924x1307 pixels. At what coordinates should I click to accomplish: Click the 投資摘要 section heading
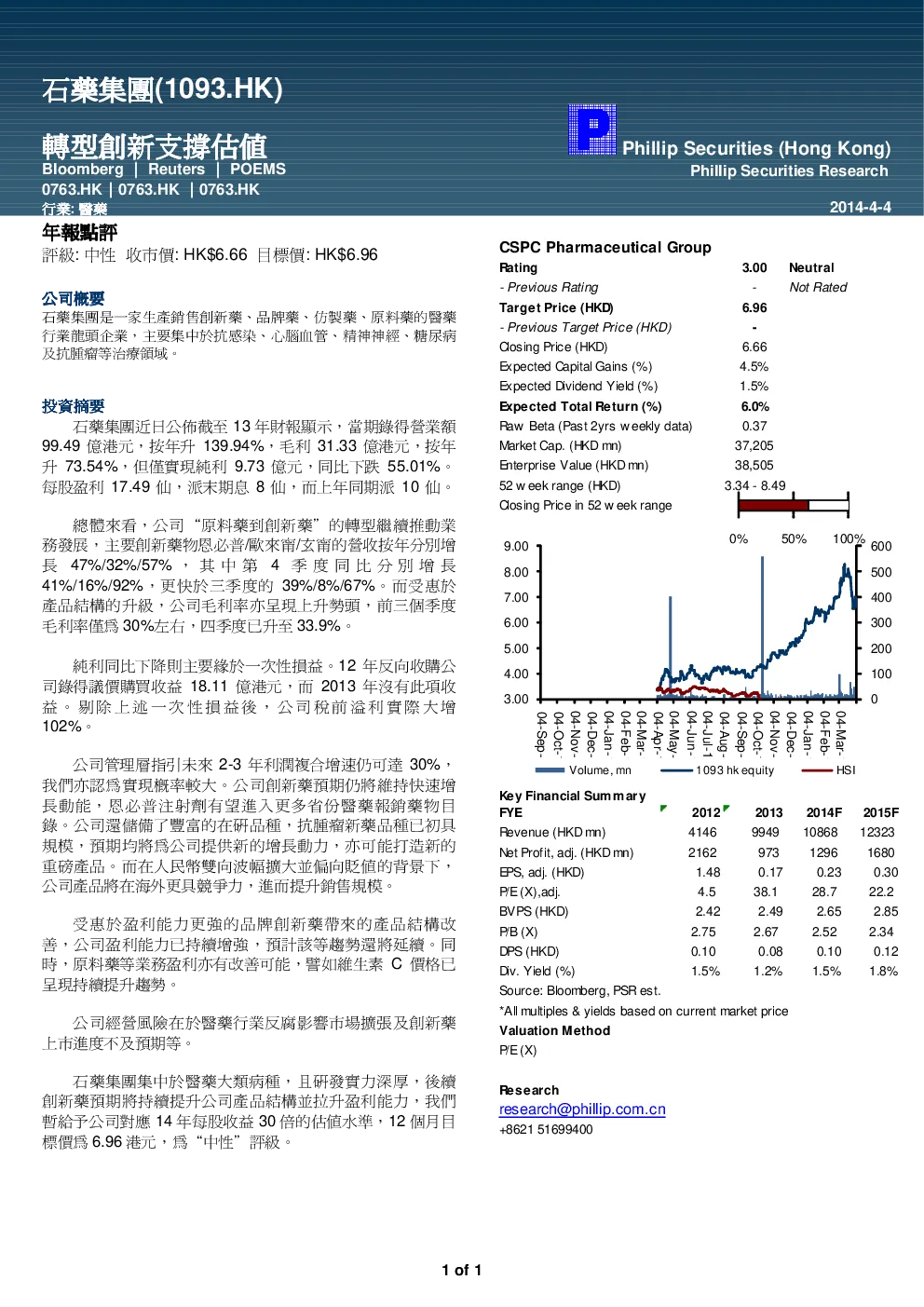pos(74,406)
